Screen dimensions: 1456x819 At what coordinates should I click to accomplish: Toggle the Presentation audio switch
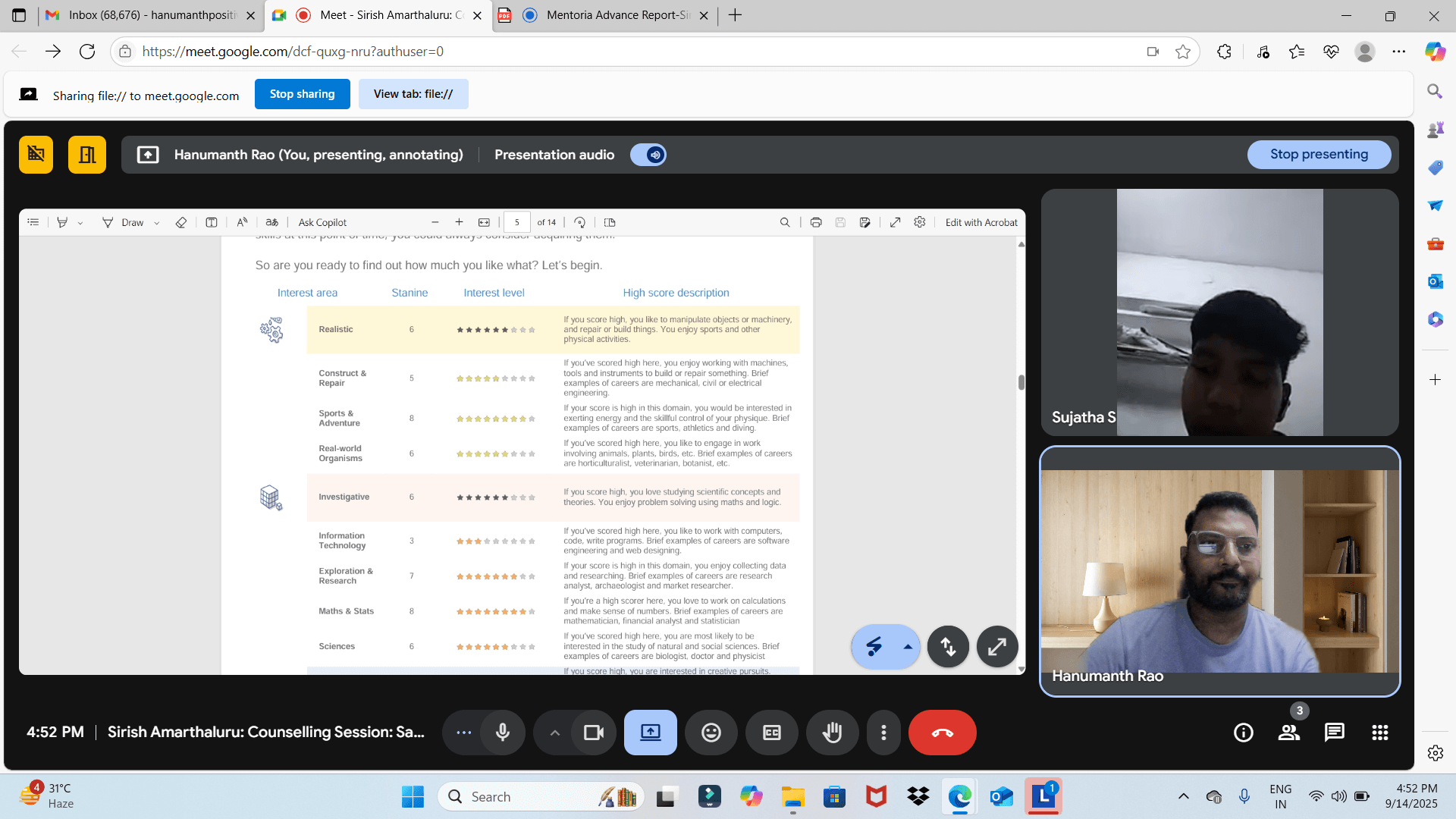(648, 155)
